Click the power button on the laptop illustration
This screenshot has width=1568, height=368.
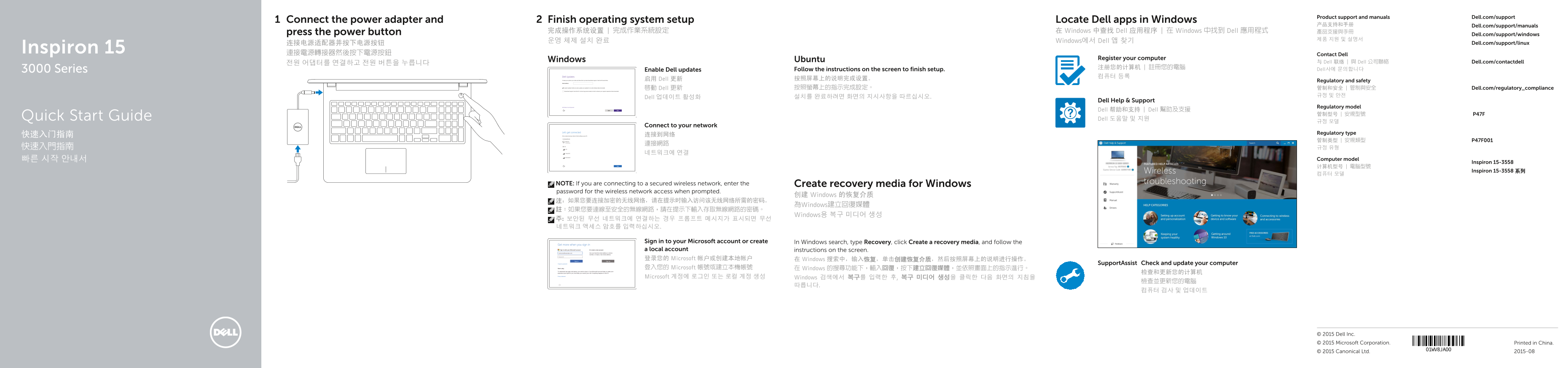point(462,96)
